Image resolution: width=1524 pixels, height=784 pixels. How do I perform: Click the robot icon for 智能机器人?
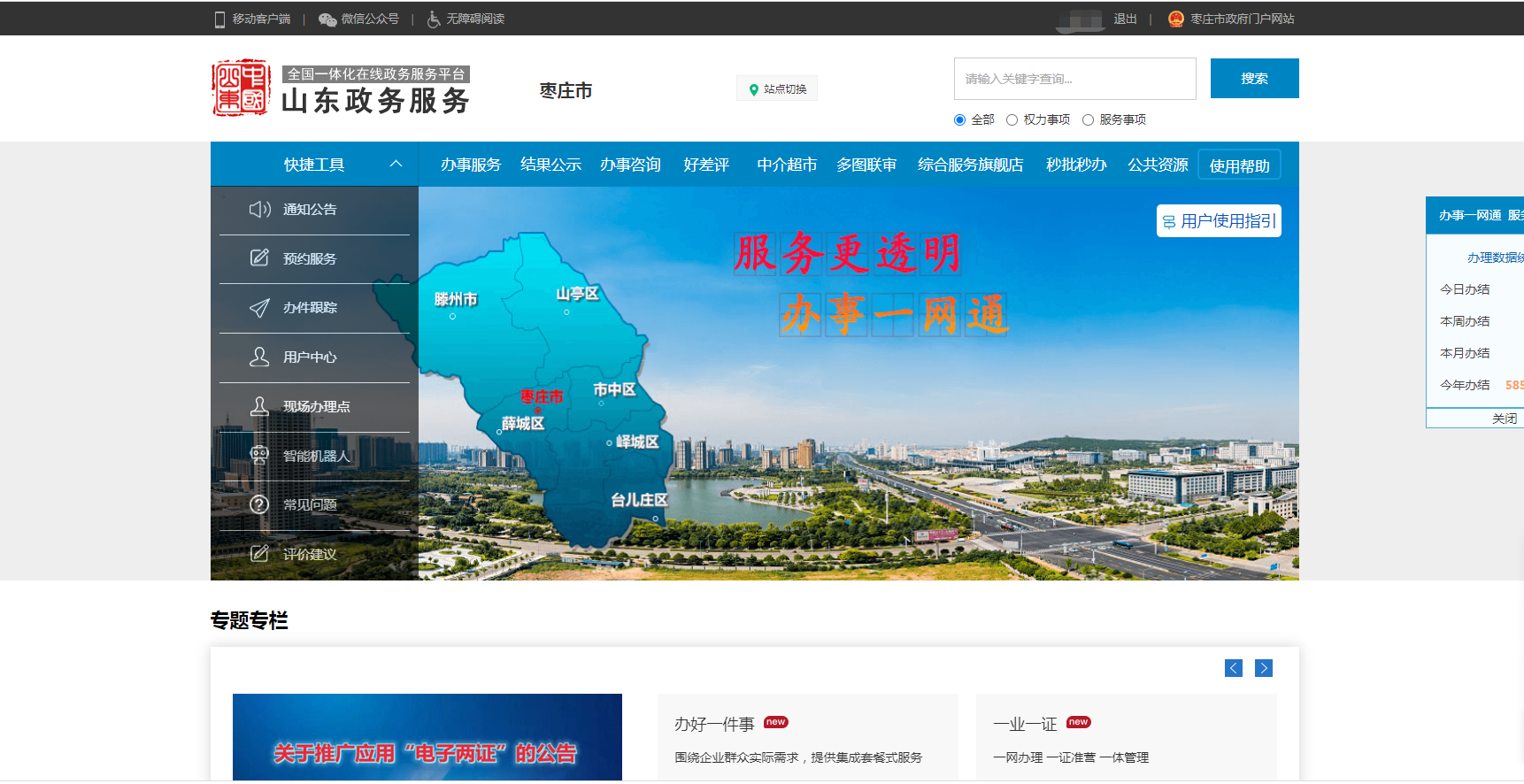tap(259, 455)
